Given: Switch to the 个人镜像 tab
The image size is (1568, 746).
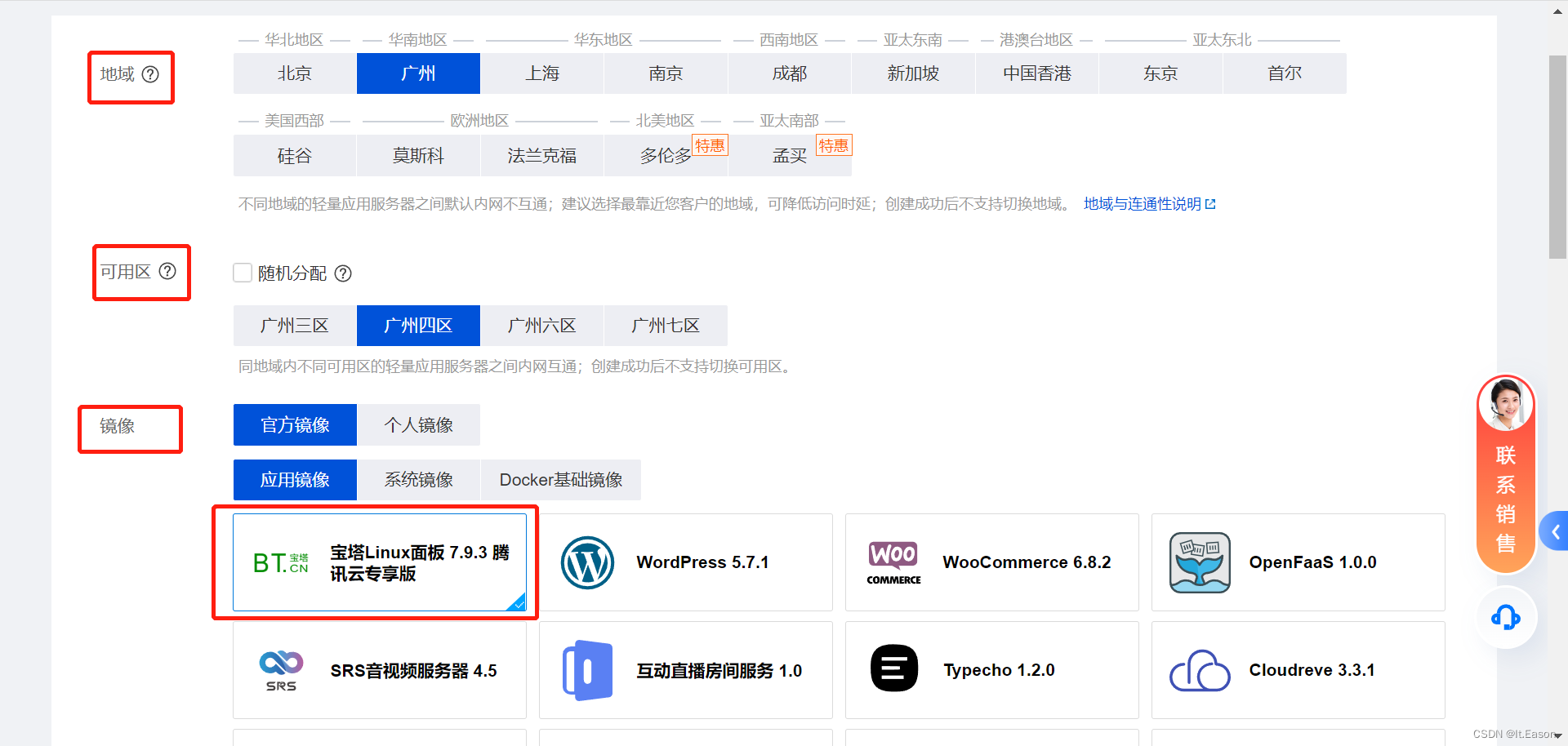Looking at the screenshot, I should pyautogui.click(x=418, y=424).
